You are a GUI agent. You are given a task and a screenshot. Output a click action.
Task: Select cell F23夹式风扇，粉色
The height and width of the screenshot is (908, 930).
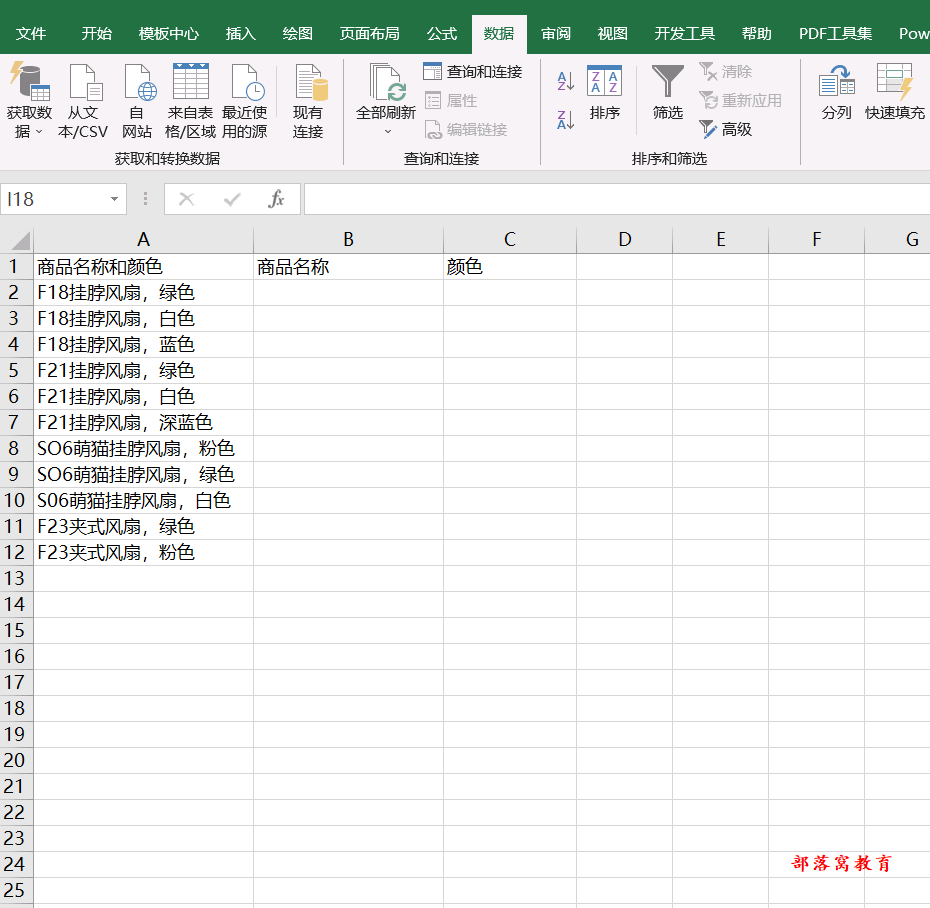(x=144, y=553)
